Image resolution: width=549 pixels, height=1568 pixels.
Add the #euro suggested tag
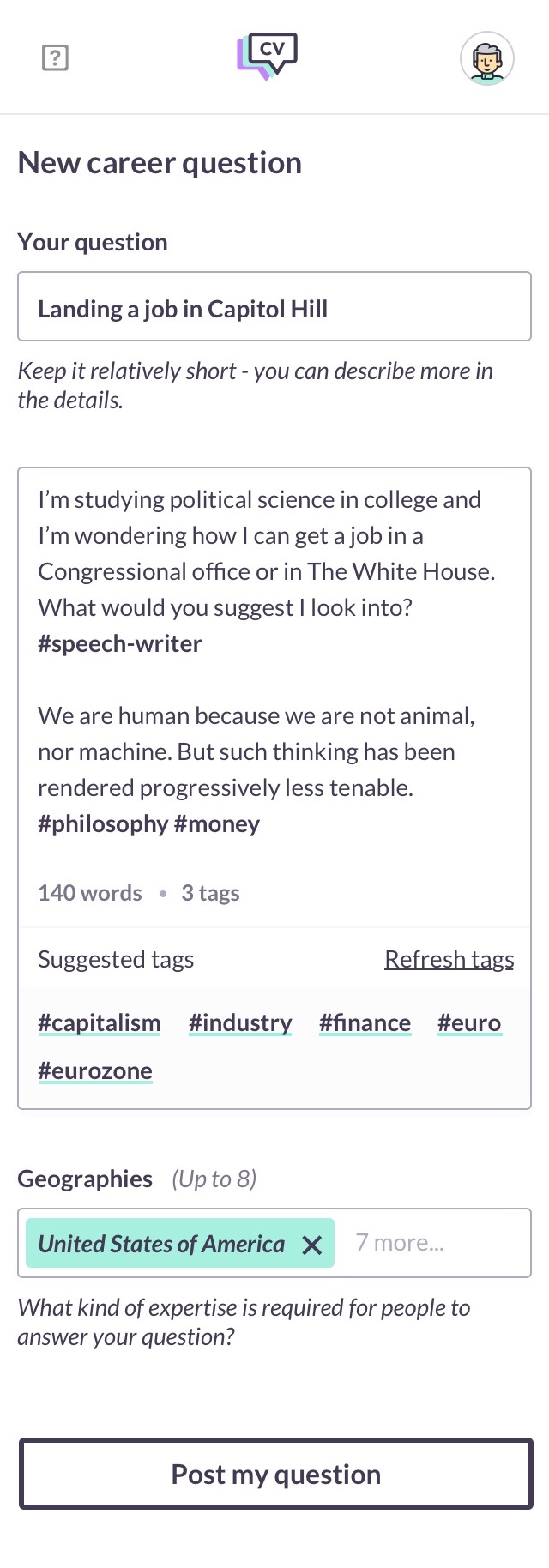click(x=469, y=1022)
